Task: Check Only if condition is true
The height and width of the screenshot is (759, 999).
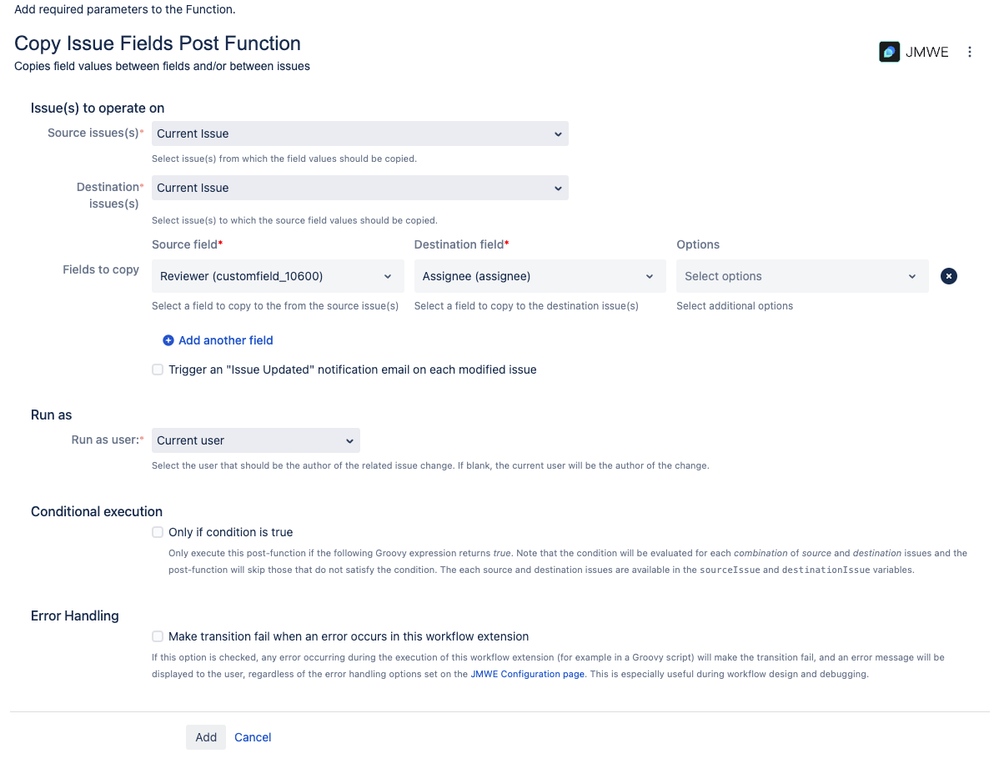Action: tap(158, 532)
